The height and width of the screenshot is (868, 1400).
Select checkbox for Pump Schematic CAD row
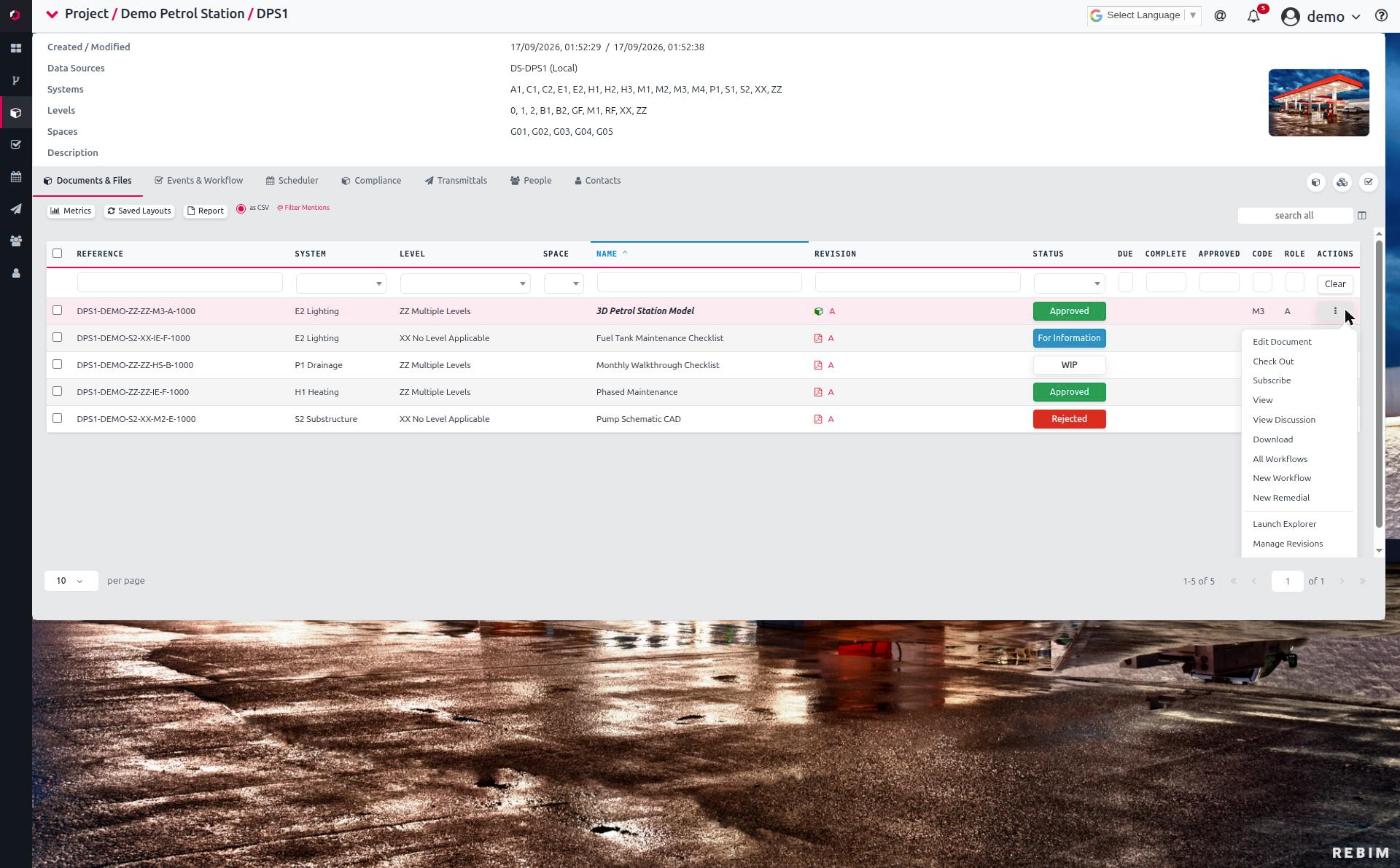[x=57, y=418]
